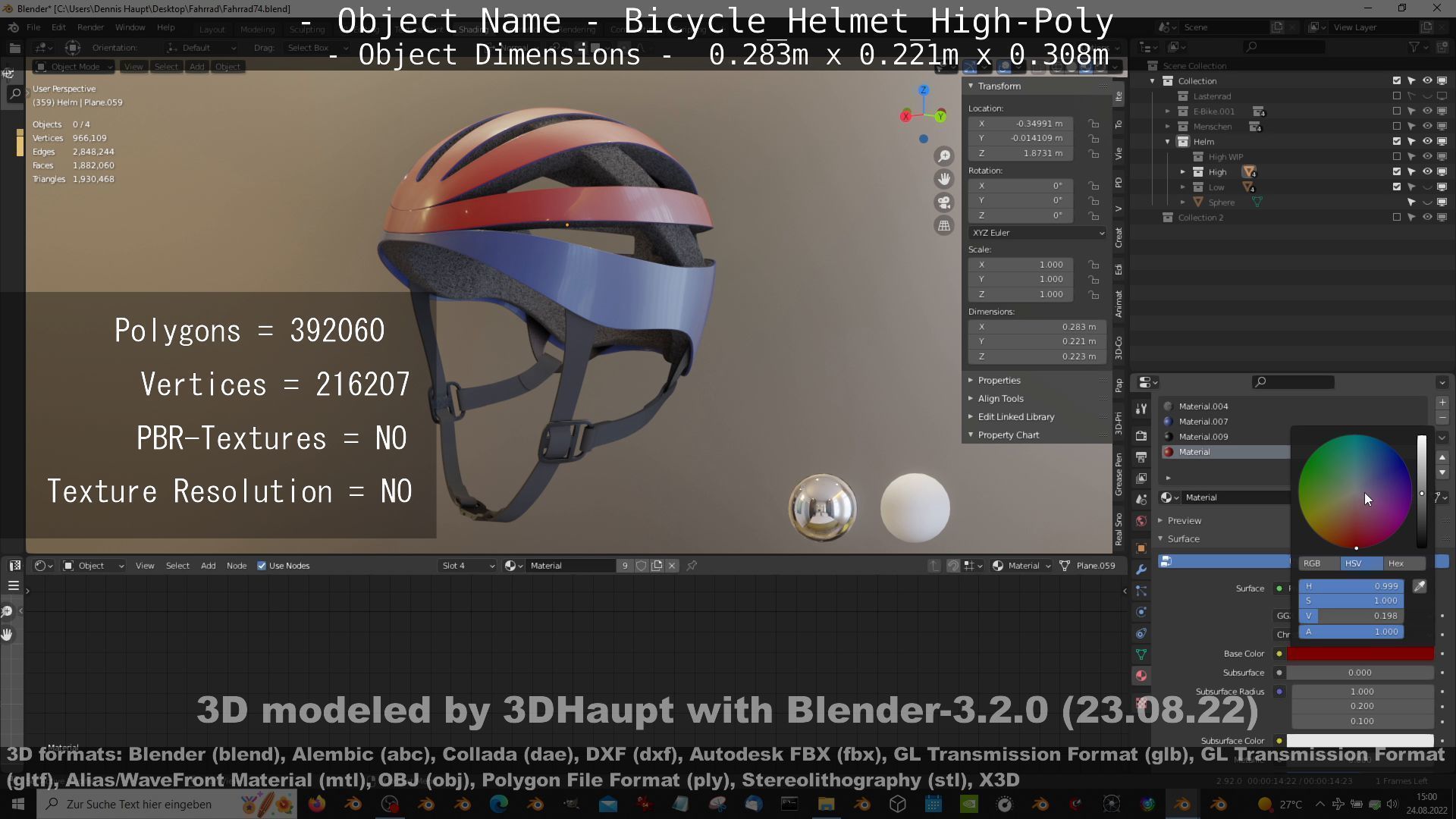This screenshot has height=819, width=1456.
Task: Click the eyedropper in color picker
Action: point(1420,586)
